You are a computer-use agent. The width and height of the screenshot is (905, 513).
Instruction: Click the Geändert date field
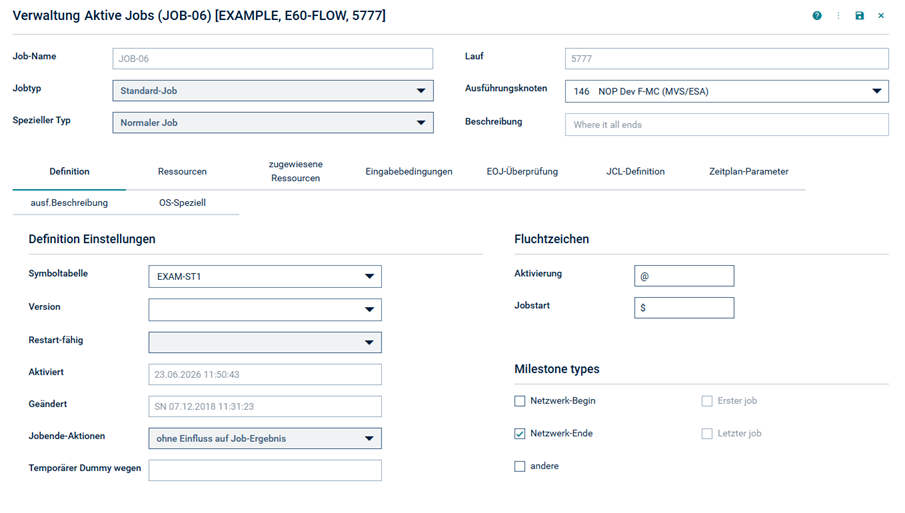pyautogui.click(x=265, y=406)
